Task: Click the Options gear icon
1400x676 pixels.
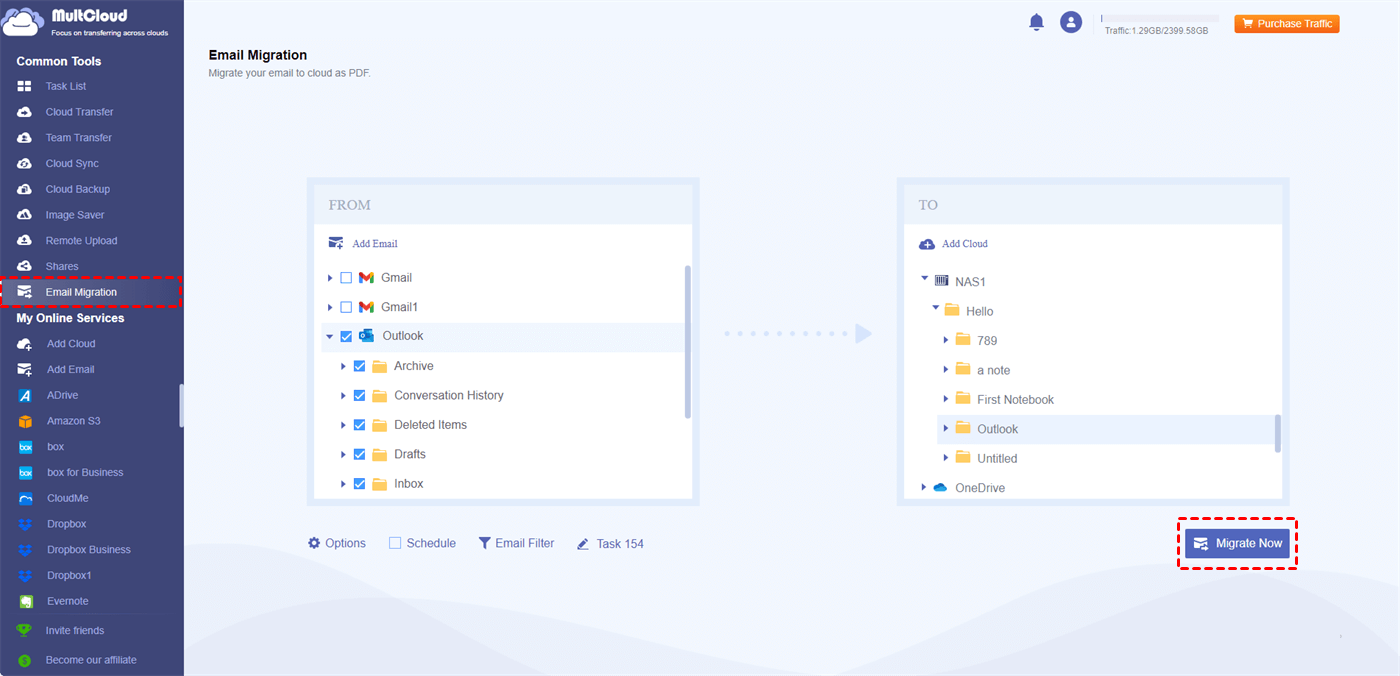Action: coord(314,543)
